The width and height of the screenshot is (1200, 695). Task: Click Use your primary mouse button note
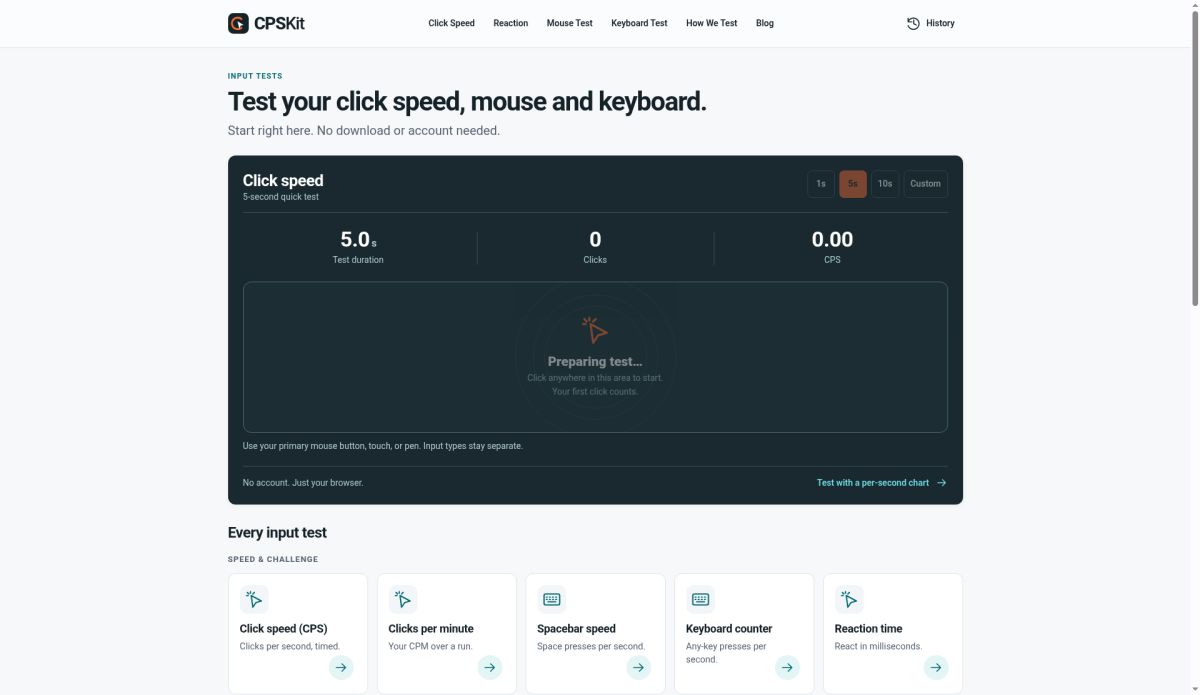click(383, 446)
